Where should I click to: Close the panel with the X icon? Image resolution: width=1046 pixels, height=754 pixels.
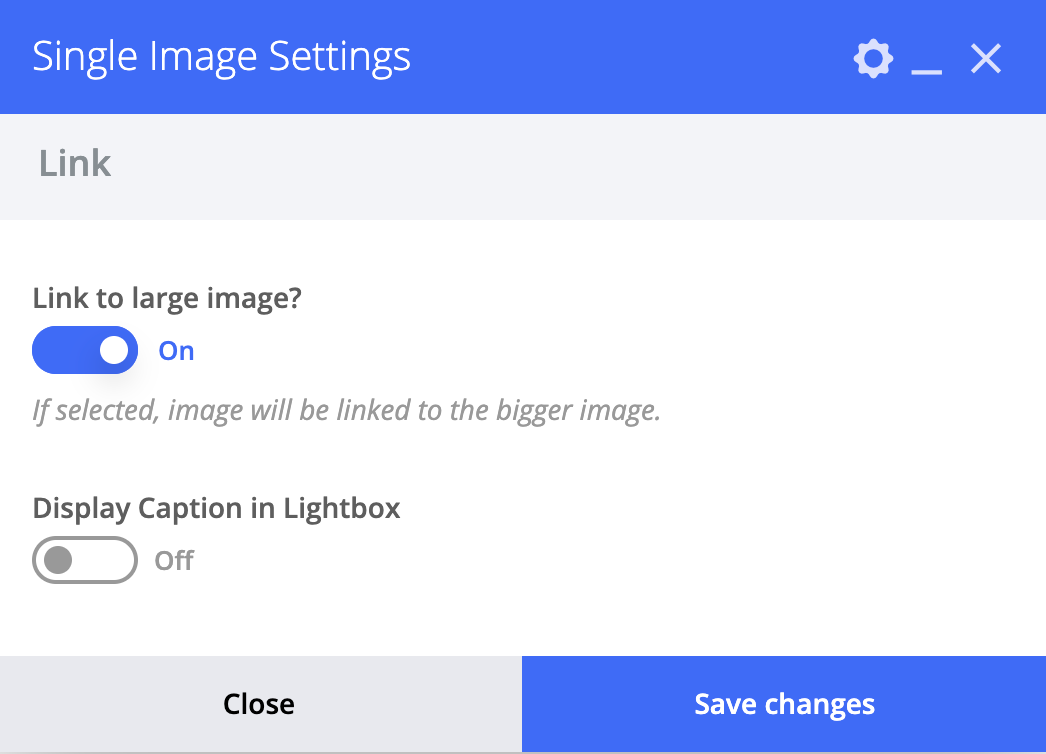(x=985, y=59)
